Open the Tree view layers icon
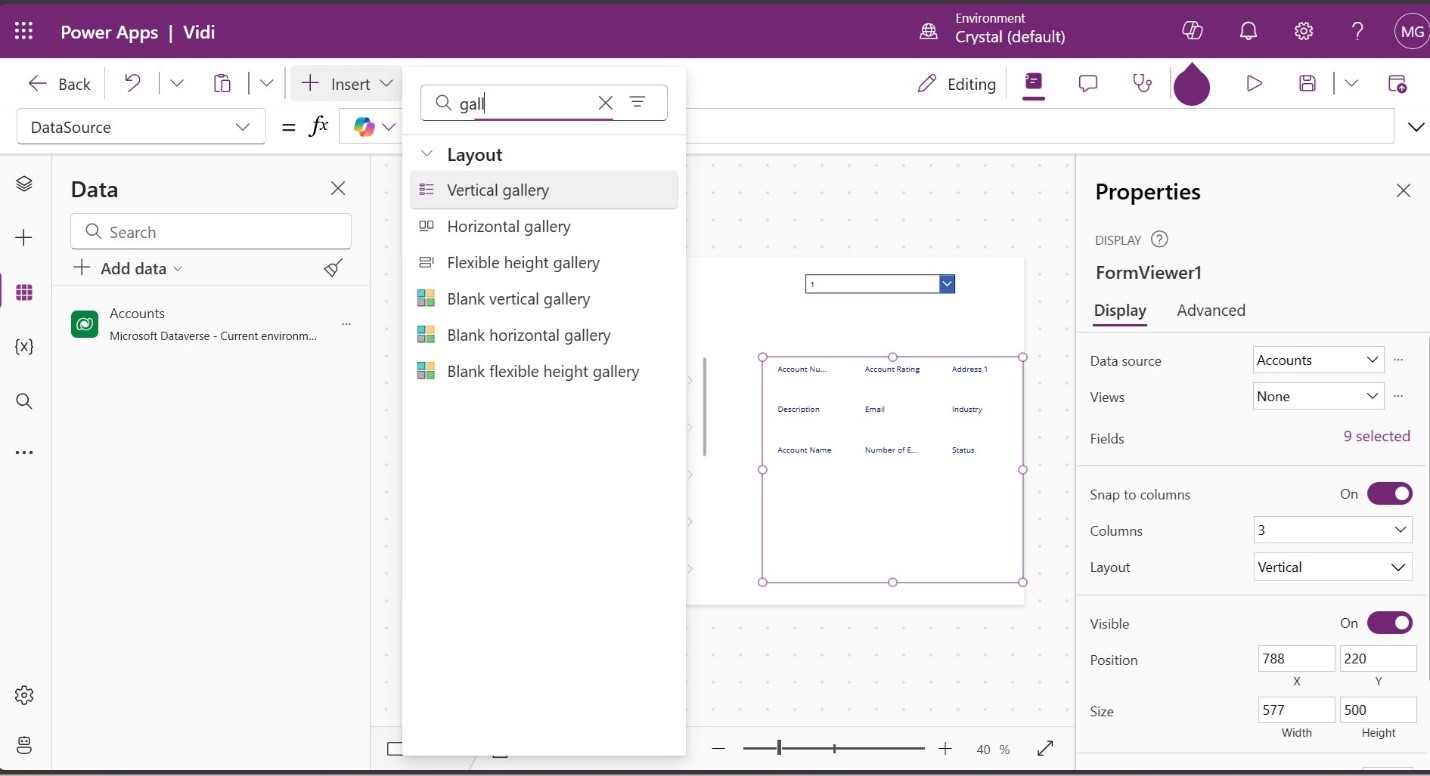Screen dimensions: 1430x776 [x=25, y=184]
